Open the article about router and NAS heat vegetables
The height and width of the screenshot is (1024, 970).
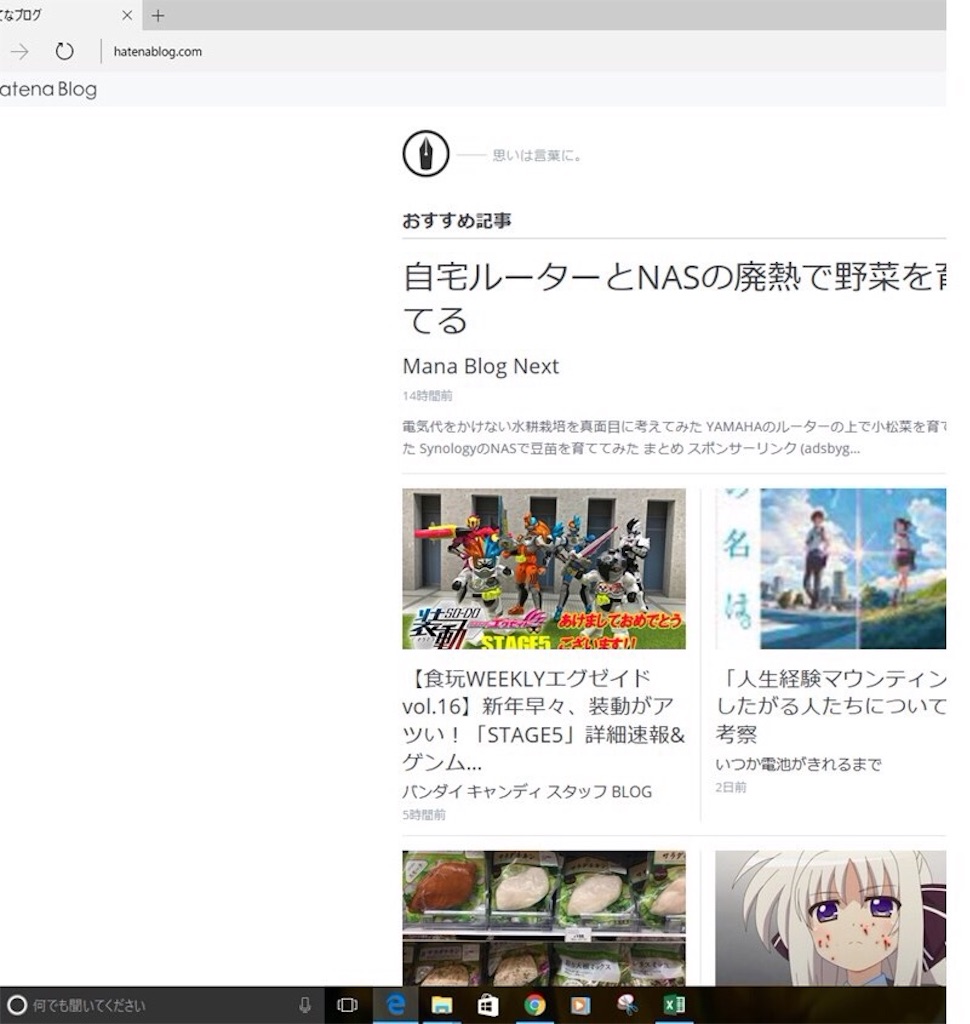[x=674, y=298]
